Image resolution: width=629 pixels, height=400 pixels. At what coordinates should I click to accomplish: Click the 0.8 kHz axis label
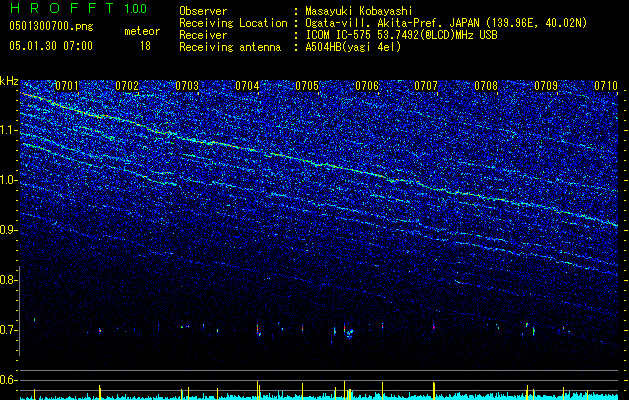tap(8, 280)
